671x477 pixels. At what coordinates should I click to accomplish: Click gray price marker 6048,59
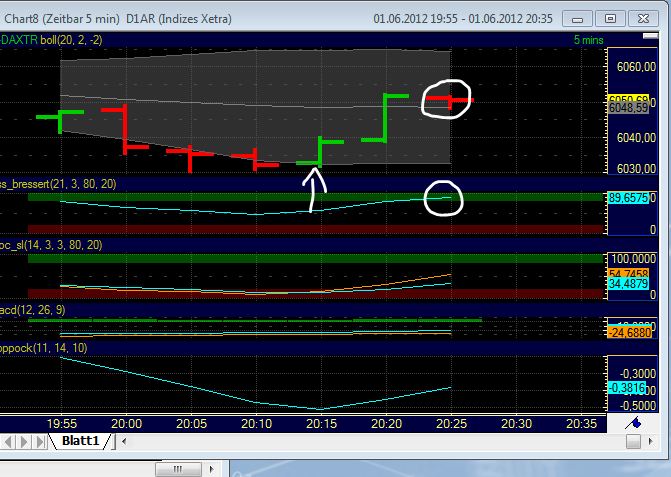click(629, 108)
